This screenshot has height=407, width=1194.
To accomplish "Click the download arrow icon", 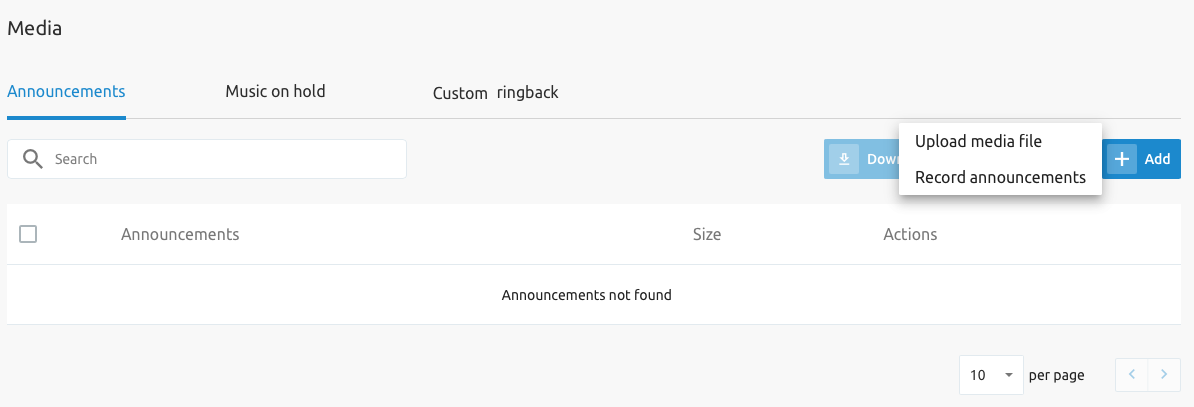I will tap(844, 159).
